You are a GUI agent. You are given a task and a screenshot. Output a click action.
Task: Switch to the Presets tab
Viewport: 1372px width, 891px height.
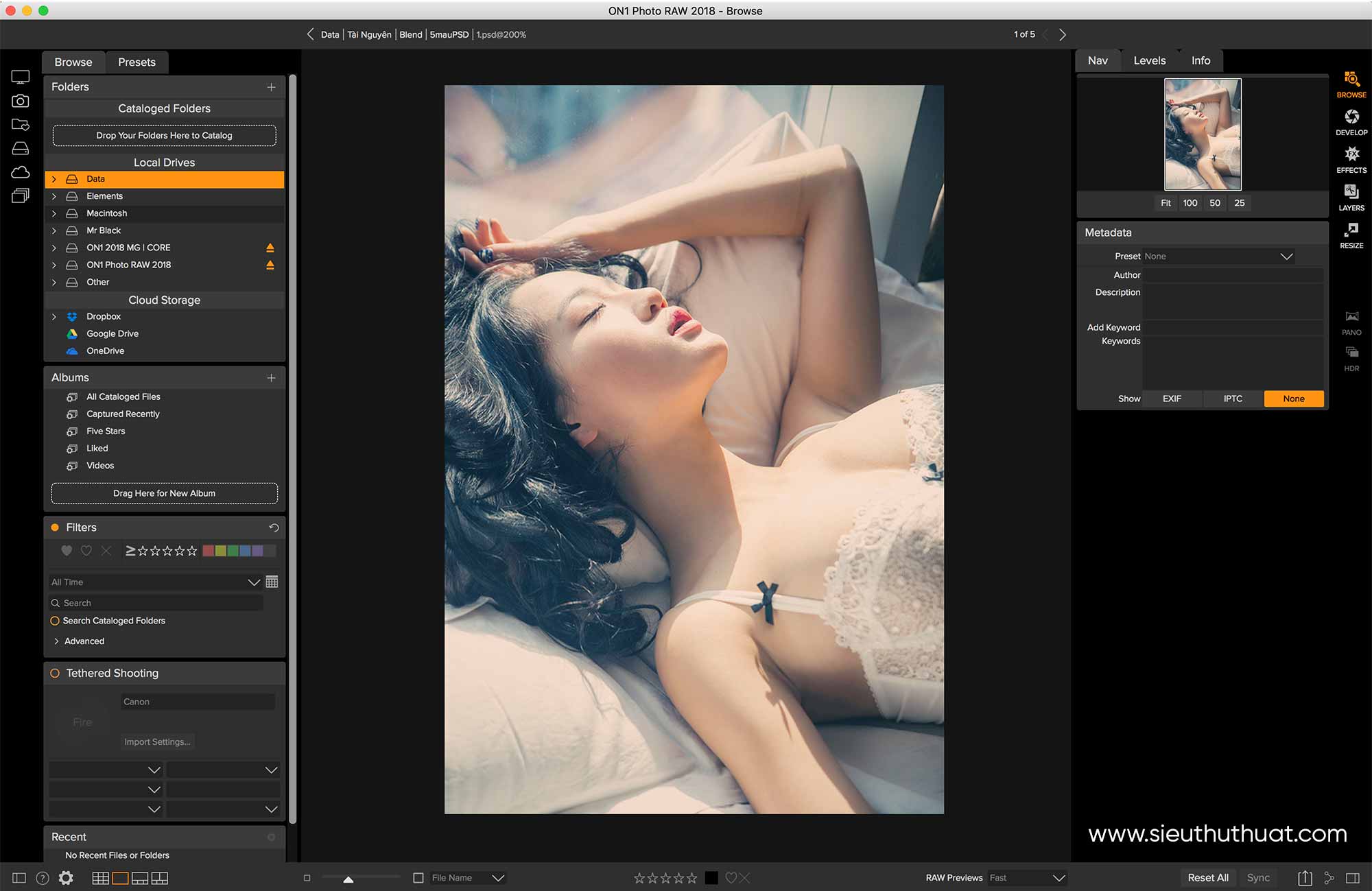(137, 62)
